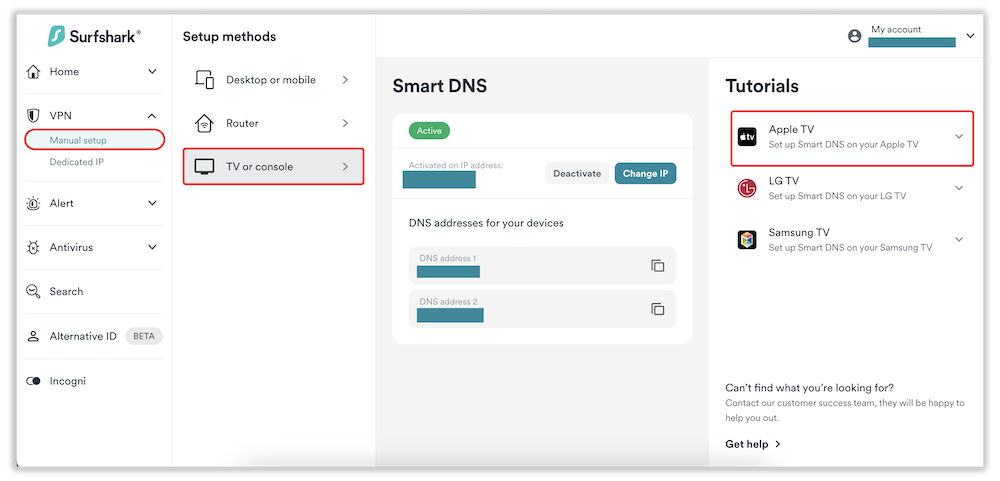Click the Deactivate button

pos(577,174)
